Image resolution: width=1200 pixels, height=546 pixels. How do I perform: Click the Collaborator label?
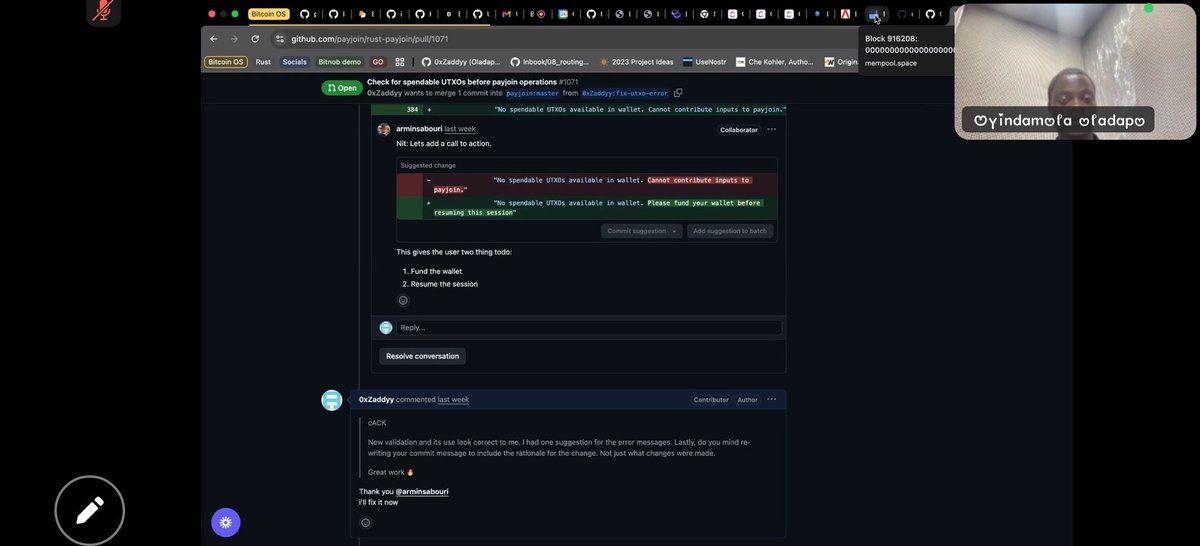(x=739, y=130)
